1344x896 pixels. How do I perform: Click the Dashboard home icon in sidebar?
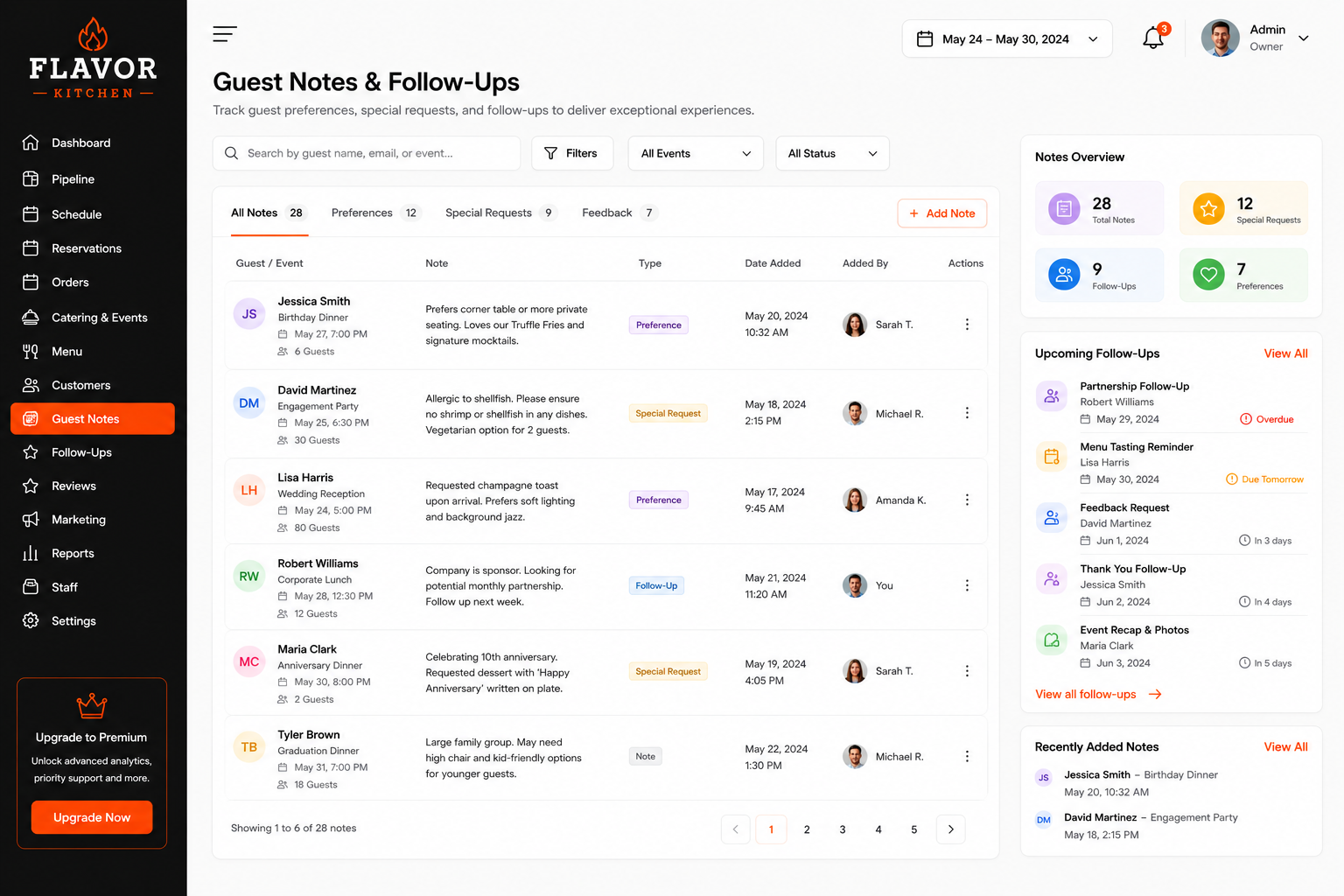(x=31, y=143)
